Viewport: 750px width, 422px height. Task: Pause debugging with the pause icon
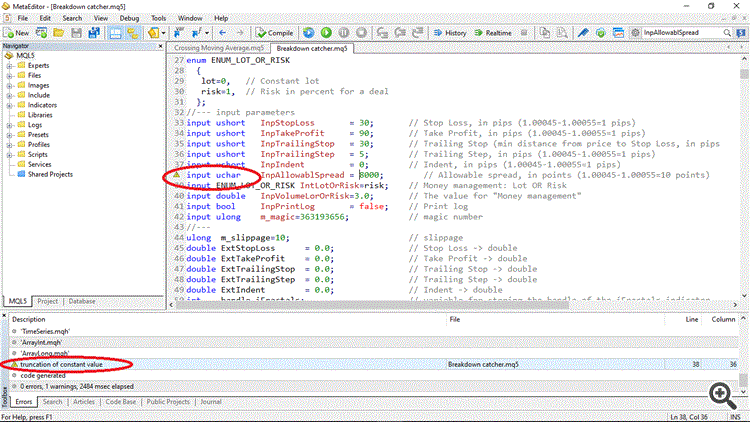tap(343, 33)
